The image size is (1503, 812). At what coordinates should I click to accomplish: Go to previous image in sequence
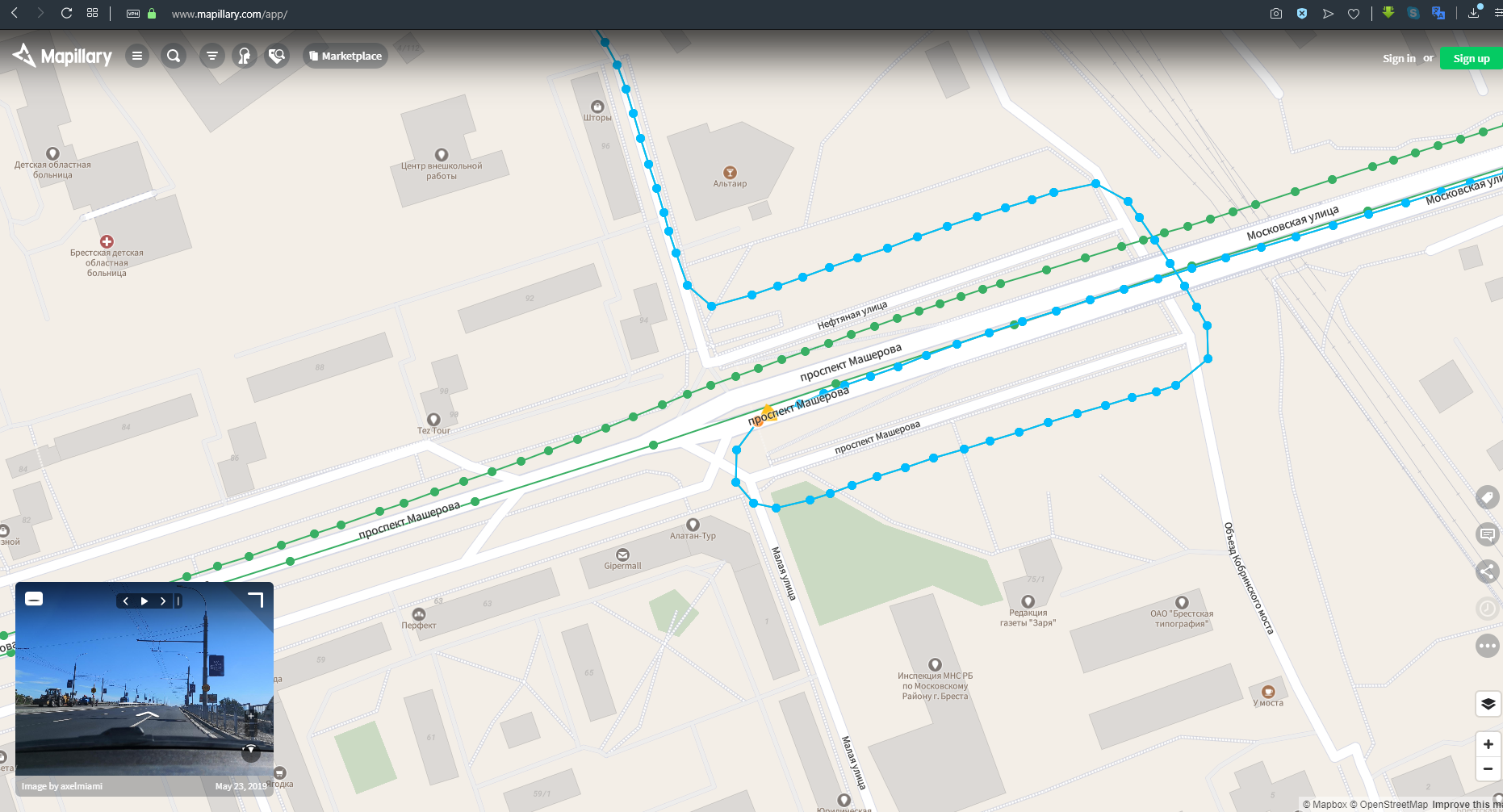(x=126, y=601)
